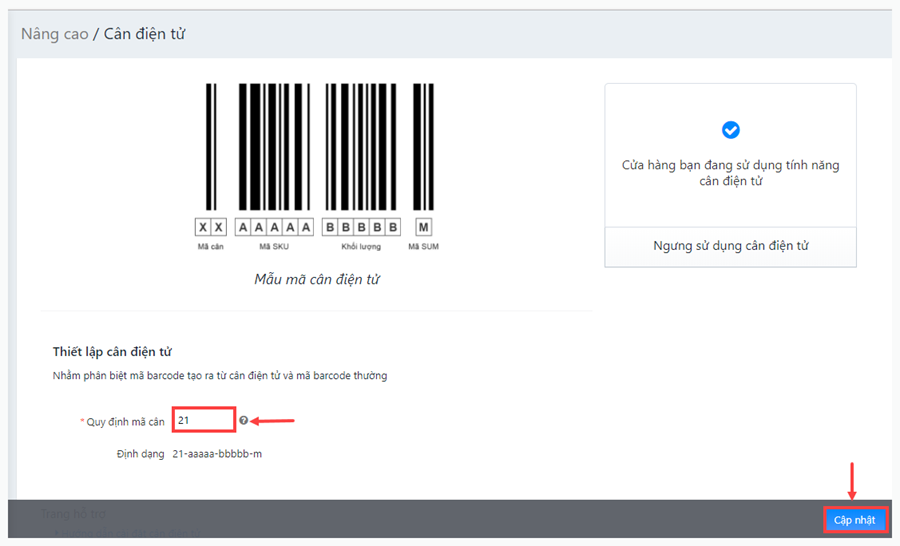The image size is (900, 546).
Task: Click the help question mark icon
Action: (243, 420)
